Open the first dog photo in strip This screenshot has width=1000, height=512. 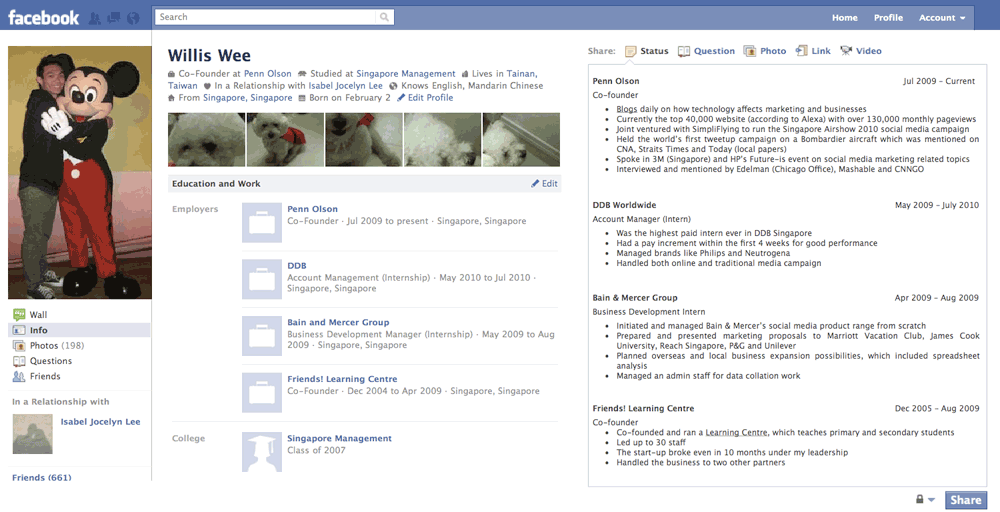coord(207,140)
